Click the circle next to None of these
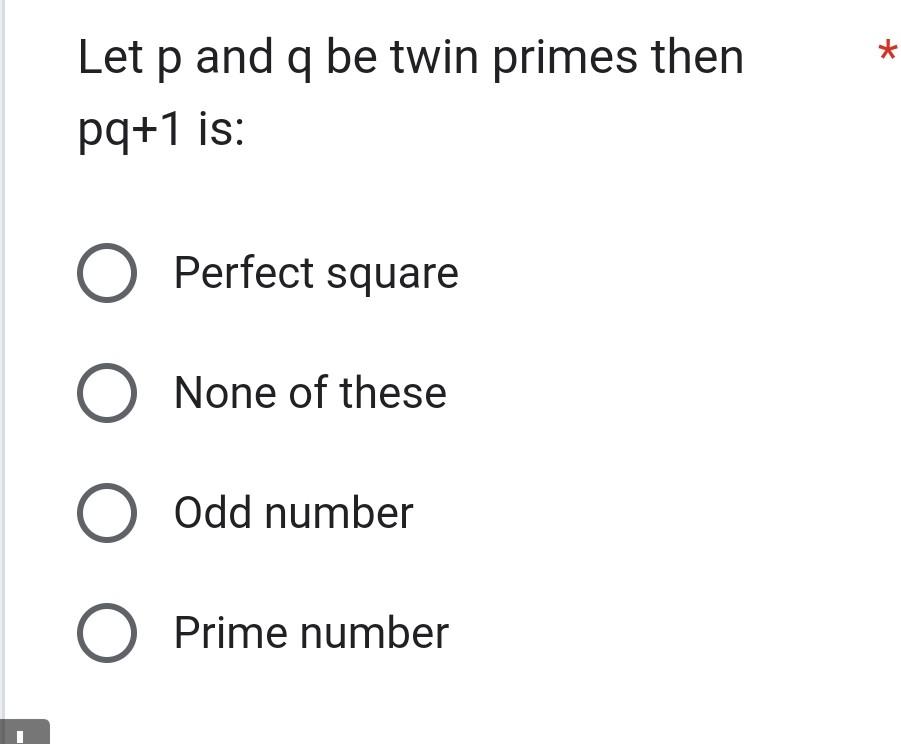Viewport: 901px width, 744px height. [107, 393]
